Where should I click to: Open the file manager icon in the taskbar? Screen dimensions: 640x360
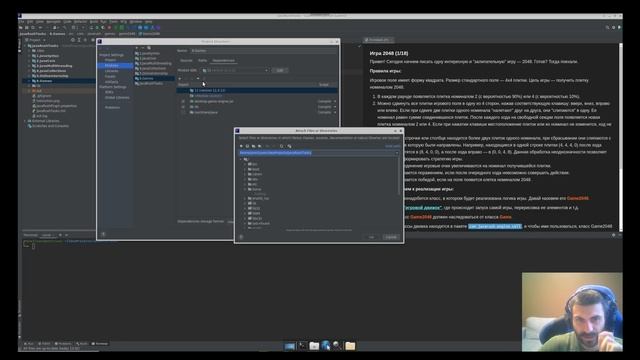[x=314, y=346]
